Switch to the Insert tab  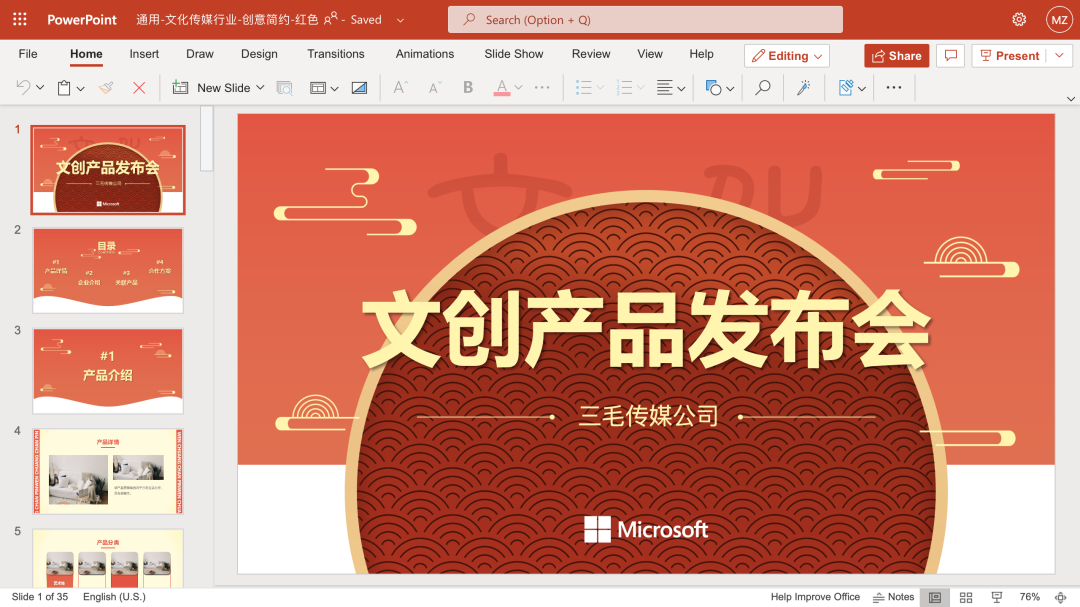click(144, 54)
